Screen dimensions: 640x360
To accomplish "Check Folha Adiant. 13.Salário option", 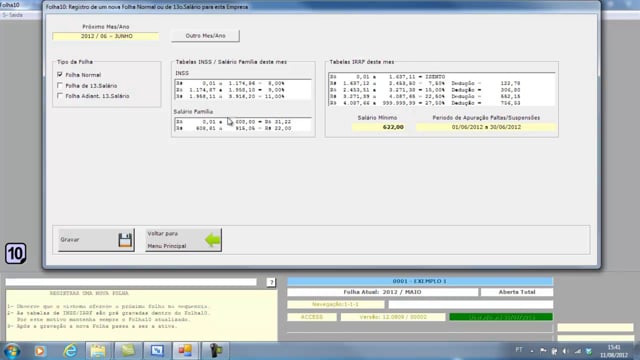I will coord(60,96).
